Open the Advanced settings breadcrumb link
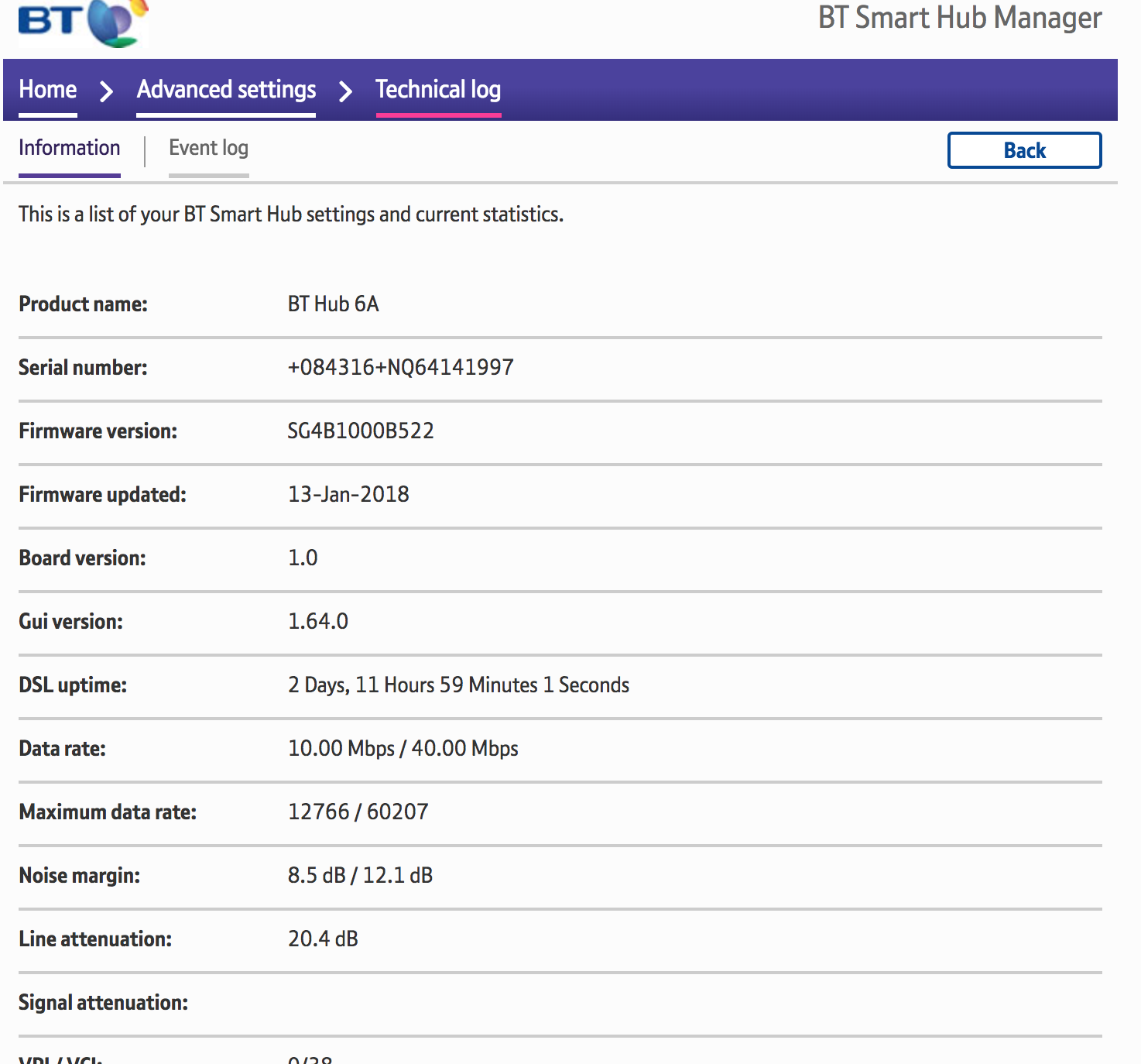The width and height of the screenshot is (1141, 1064). point(226,90)
